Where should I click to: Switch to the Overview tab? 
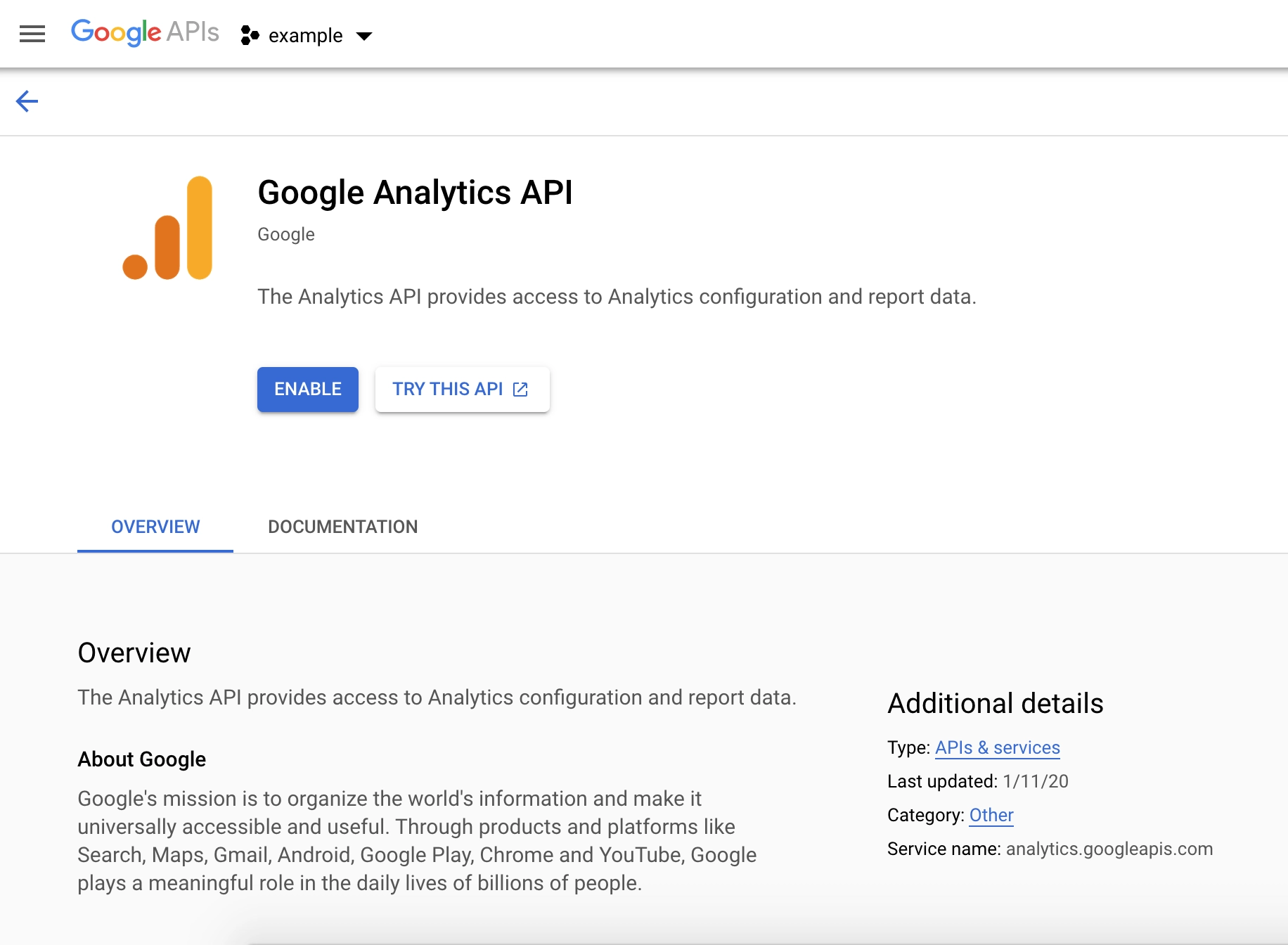tap(155, 527)
